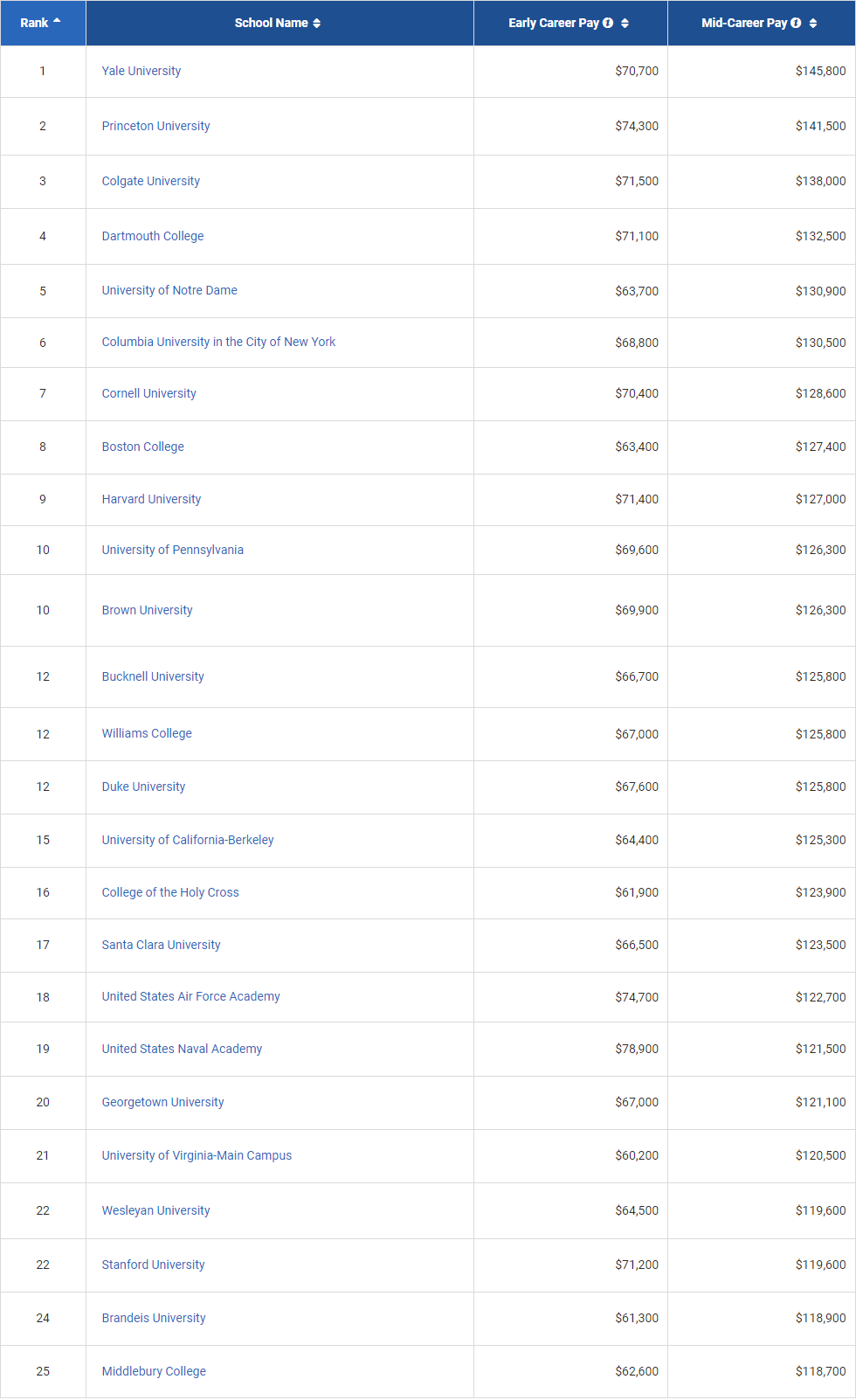Viewport: 856px width, 1400px height.
Task: Select United States Naval Academy link
Action: tap(182, 1049)
